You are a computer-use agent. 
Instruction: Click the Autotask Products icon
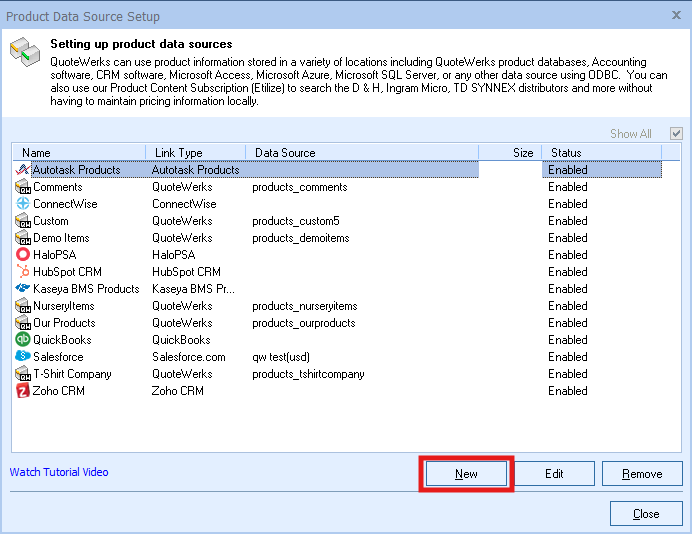(23, 170)
